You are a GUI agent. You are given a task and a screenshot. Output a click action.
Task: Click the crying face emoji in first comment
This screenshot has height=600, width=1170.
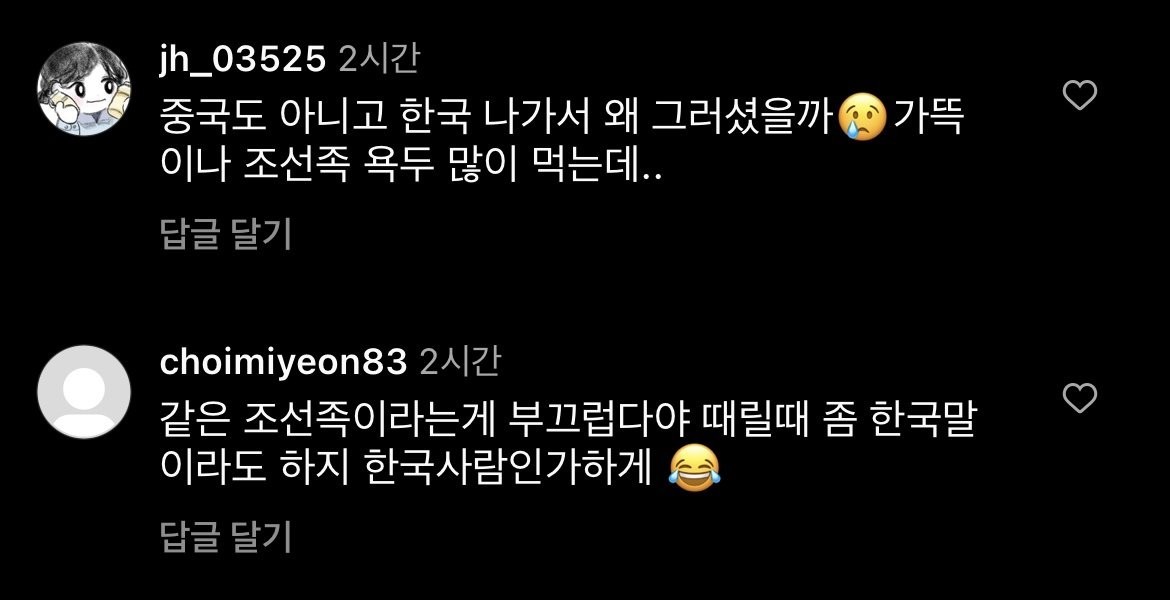[x=862, y=119]
